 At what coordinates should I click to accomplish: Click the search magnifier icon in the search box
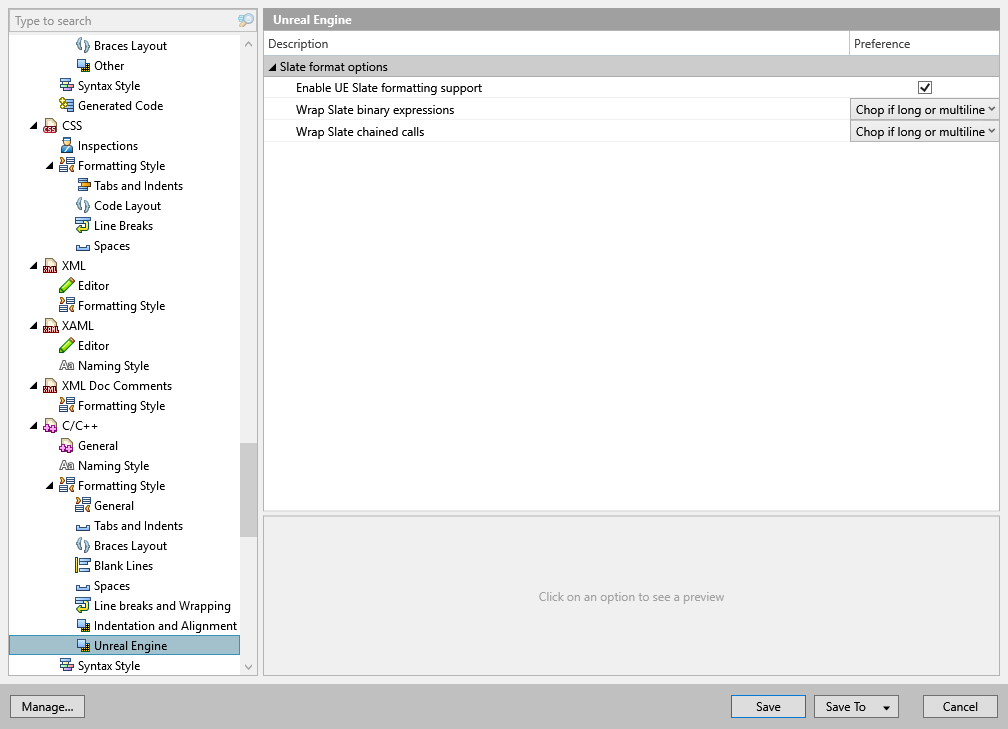click(245, 20)
